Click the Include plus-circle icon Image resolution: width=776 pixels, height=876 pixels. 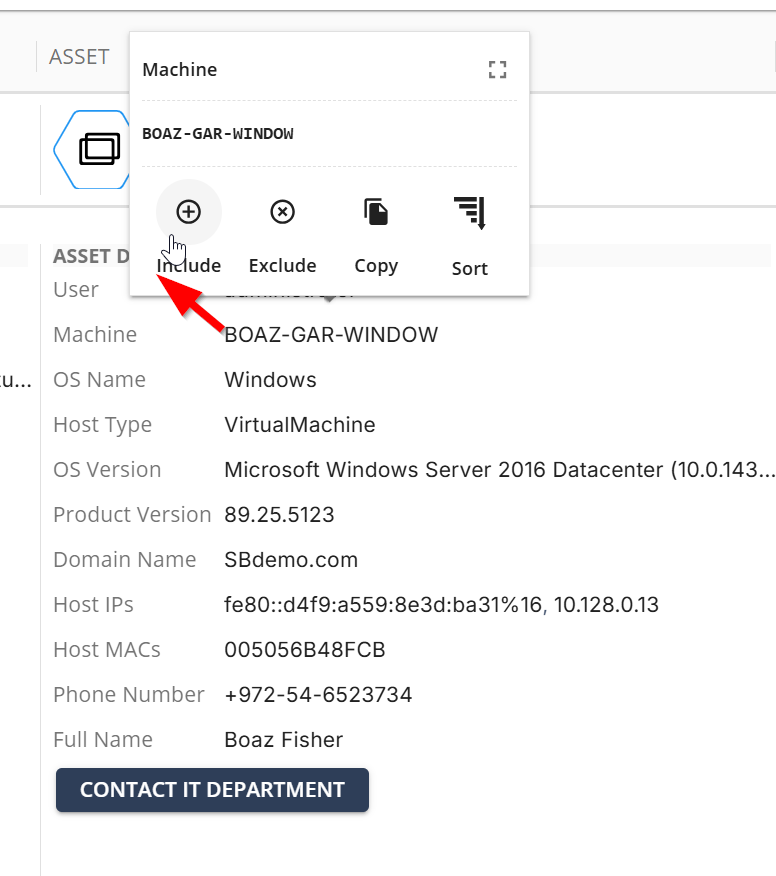(188, 212)
